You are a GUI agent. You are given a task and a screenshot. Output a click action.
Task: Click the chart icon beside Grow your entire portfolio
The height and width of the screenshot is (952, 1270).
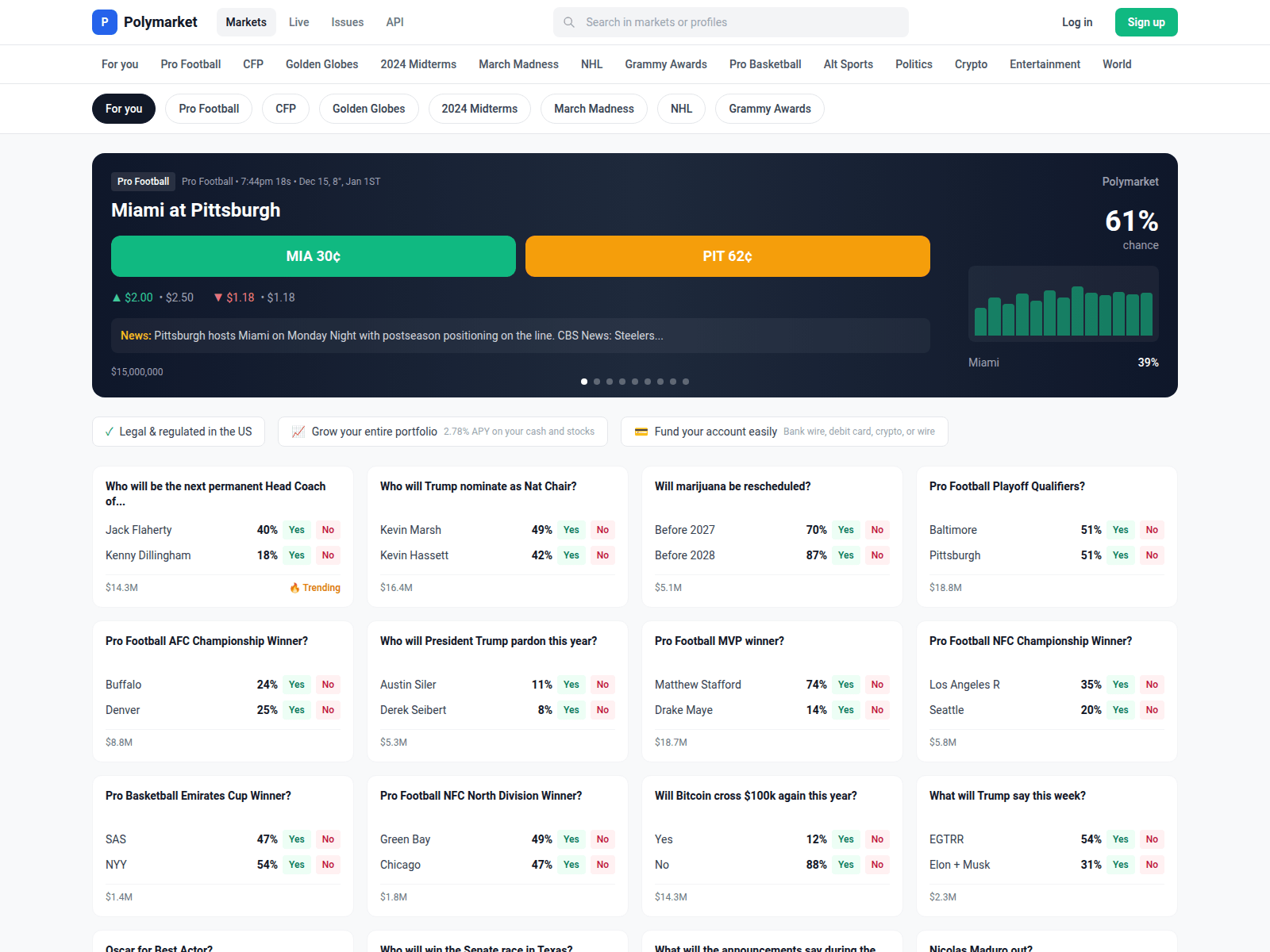click(298, 432)
